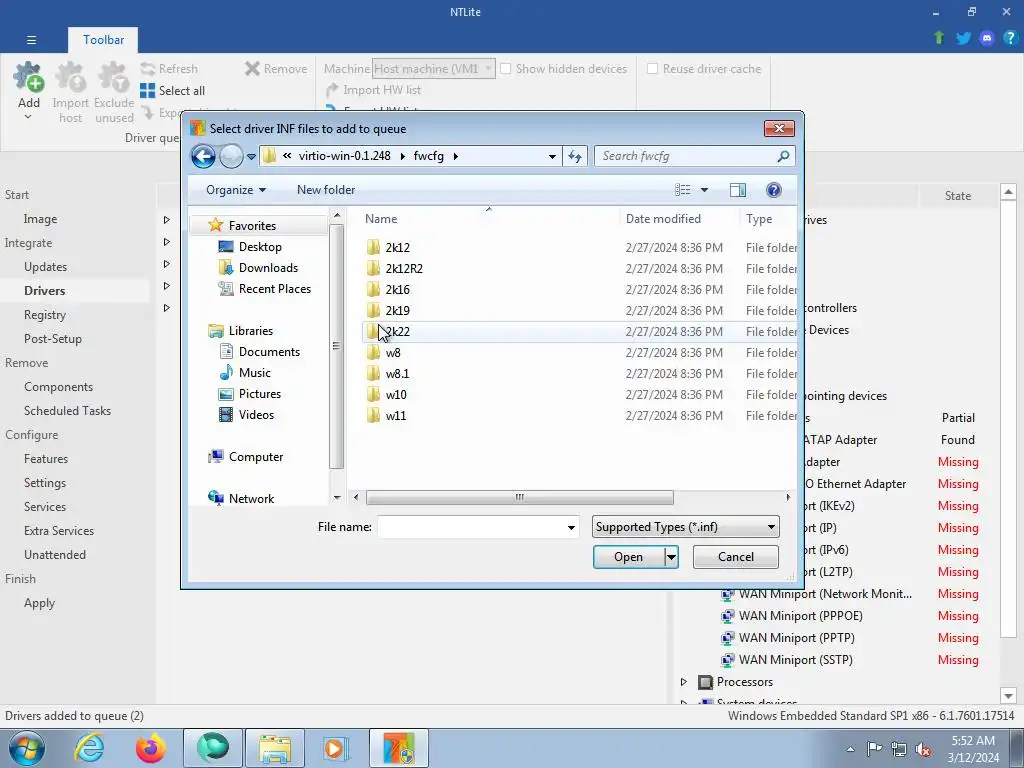Viewport: 1024px width, 768px height.
Task: Click the Open button split arrow
Action: click(671, 557)
